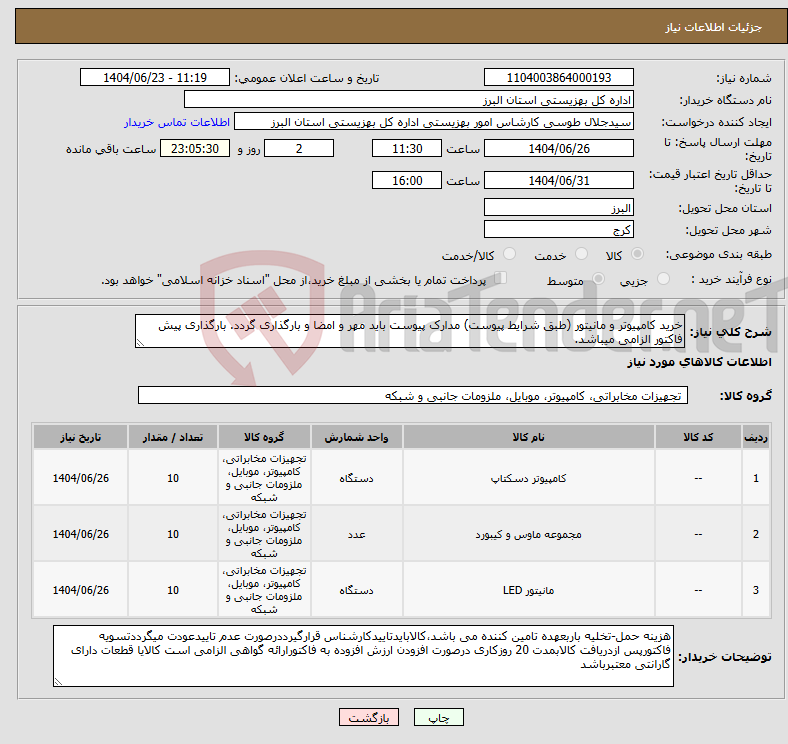Select the مجموعه ماوس و کیبورد item cell
788x744 pixels.
coord(528,534)
